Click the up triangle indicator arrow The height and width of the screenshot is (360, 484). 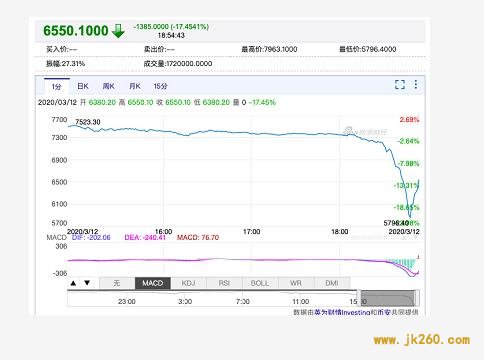point(73,283)
